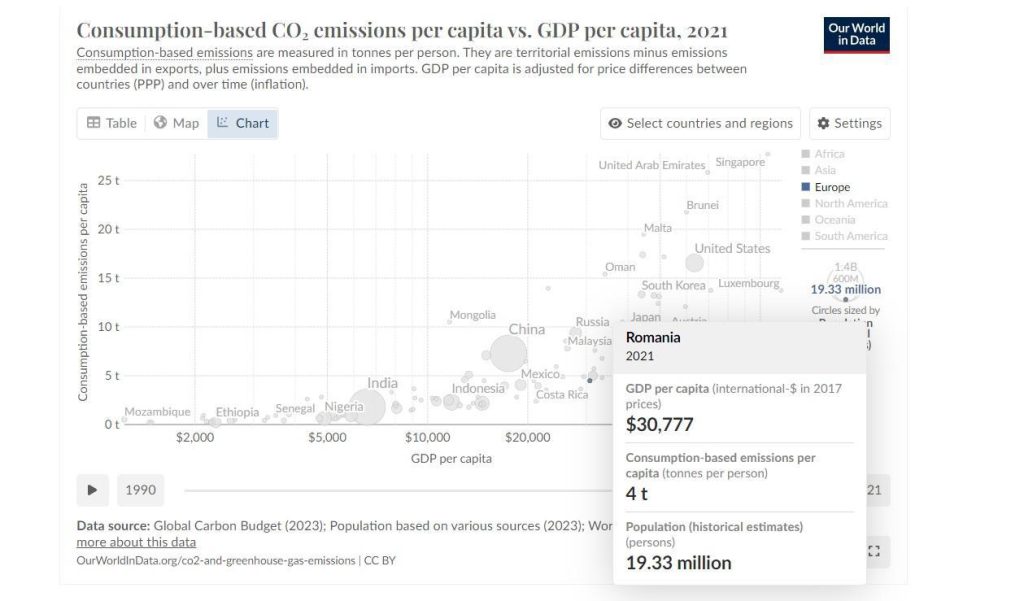Switch to the Map tab
This screenshot has width=1024, height=601.
click(x=176, y=123)
